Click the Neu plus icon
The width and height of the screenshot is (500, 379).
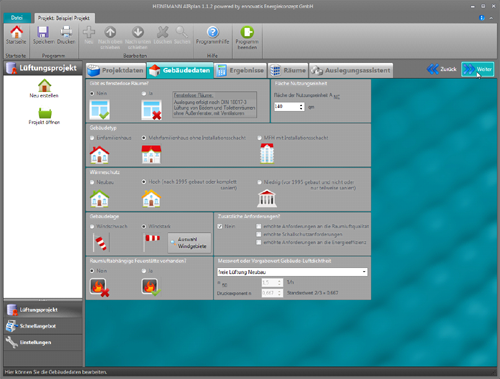(89, 32)
